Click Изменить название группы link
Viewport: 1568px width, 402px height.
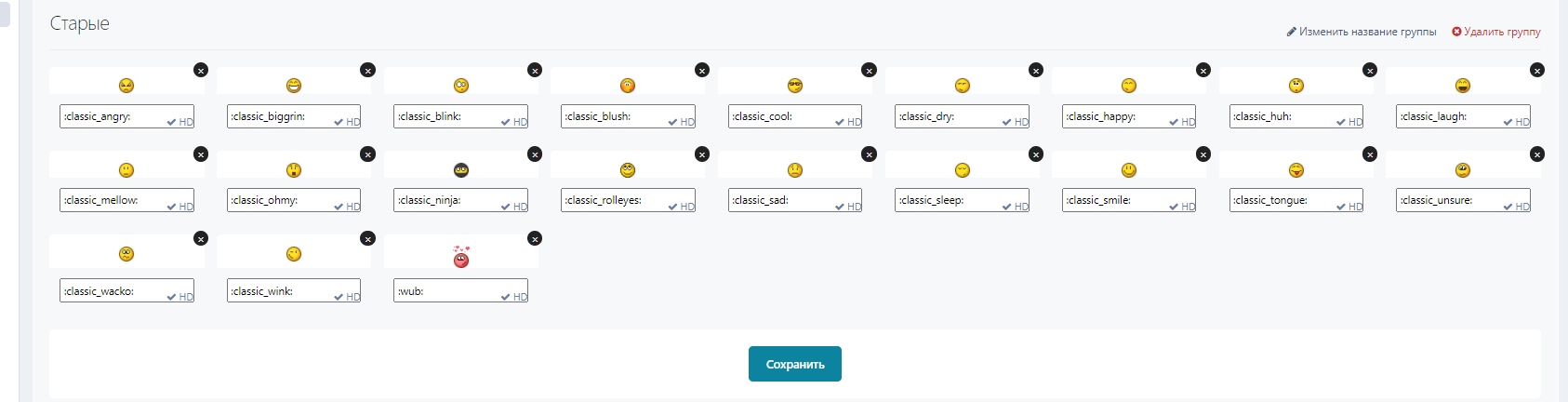tap(1362, 32)
